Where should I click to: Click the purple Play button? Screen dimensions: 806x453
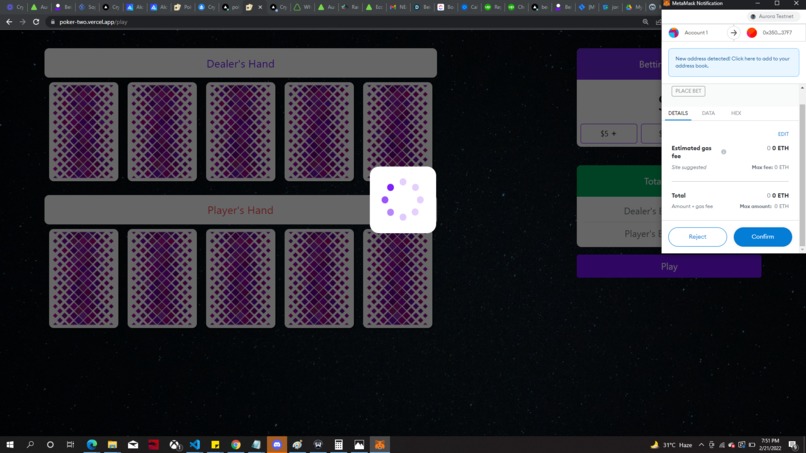(x=669, y=266)
